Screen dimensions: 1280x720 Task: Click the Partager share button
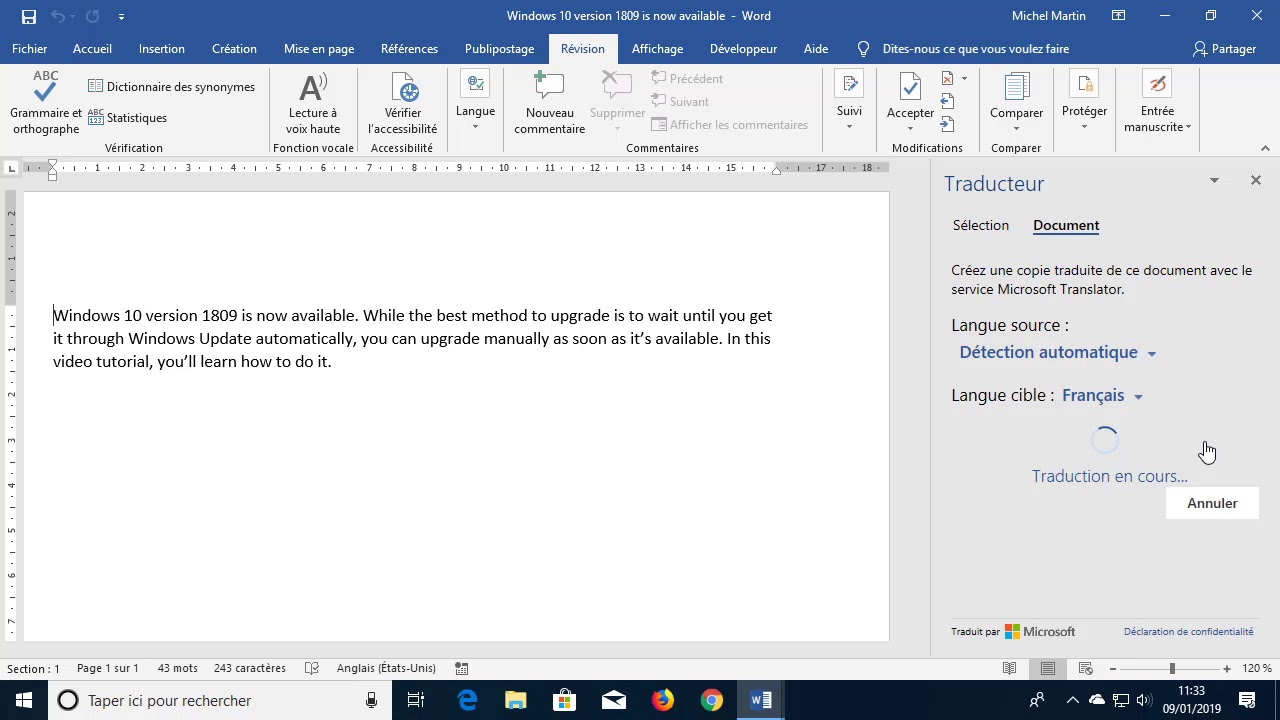tap(1224, 49)
